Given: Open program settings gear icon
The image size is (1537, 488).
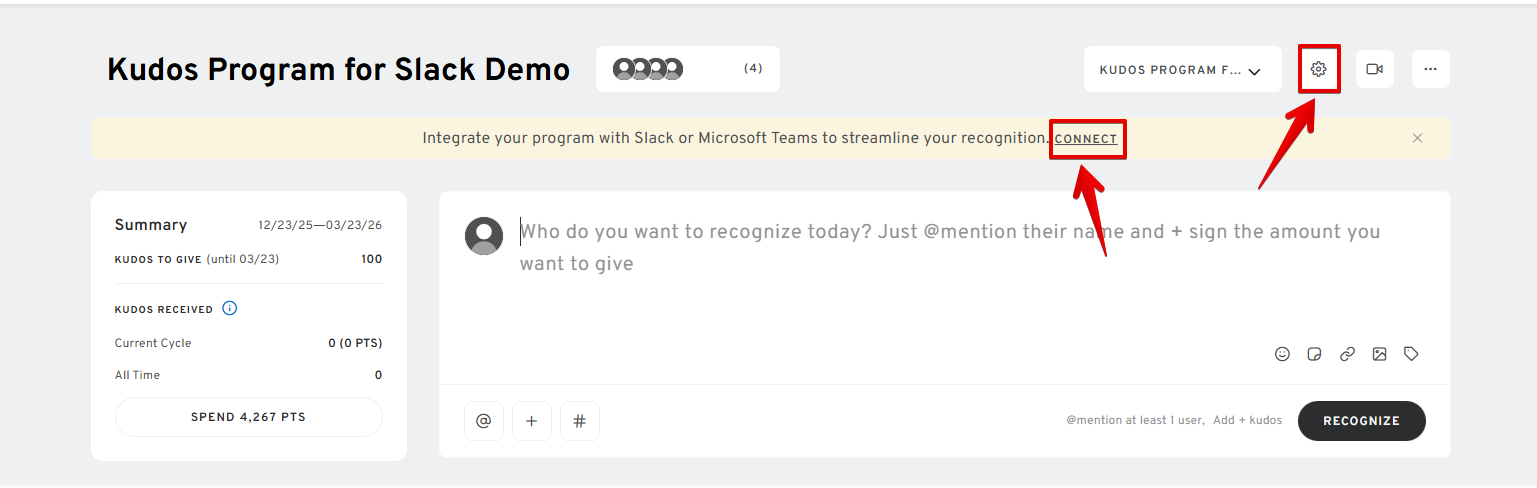Looking at the screenshot, I should (x=1318, y=69).
